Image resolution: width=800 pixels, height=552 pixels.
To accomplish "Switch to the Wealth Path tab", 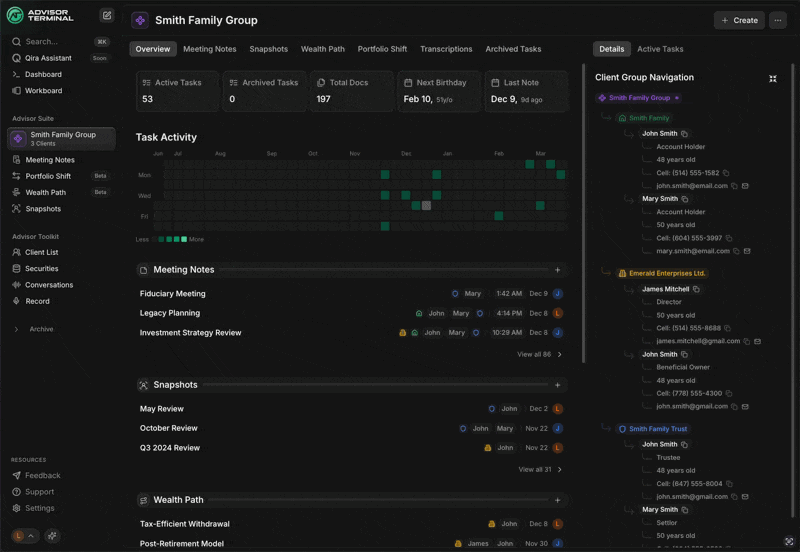I will pos(322,49).
